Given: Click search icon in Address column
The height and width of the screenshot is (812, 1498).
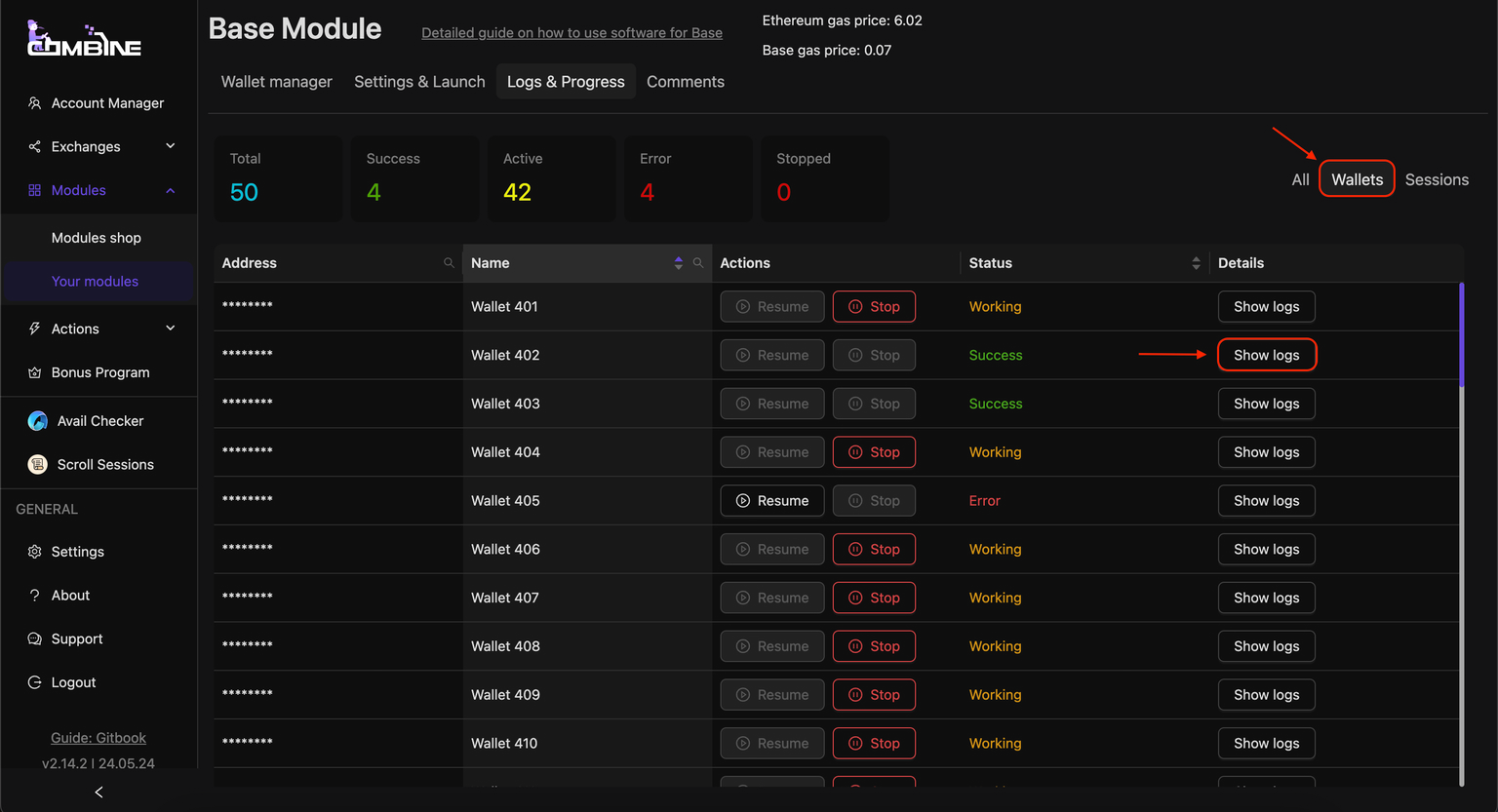Looking at the screenshot, I should (x=449, y=263).
